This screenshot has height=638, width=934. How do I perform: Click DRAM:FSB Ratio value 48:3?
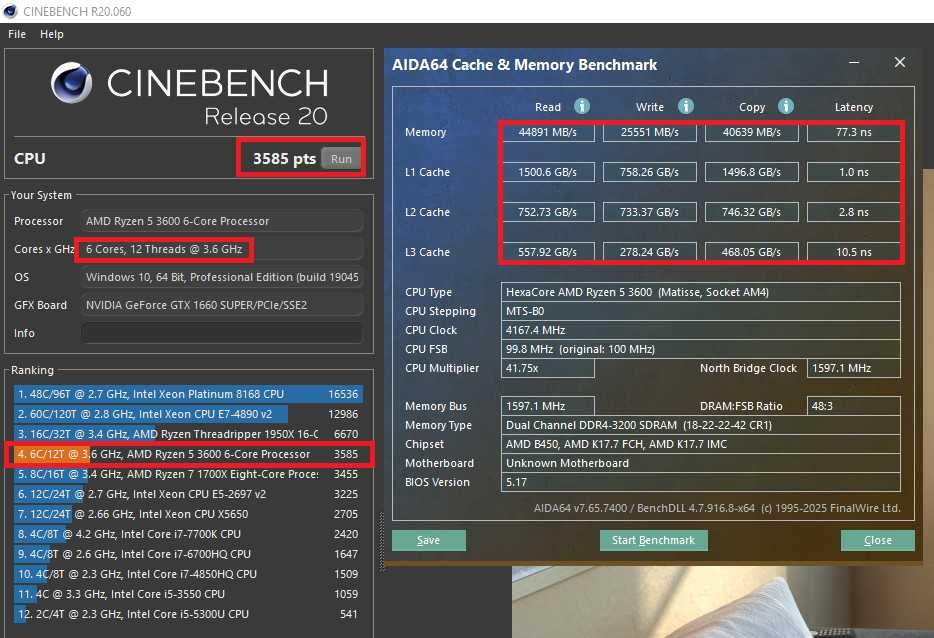click(854, 406)
